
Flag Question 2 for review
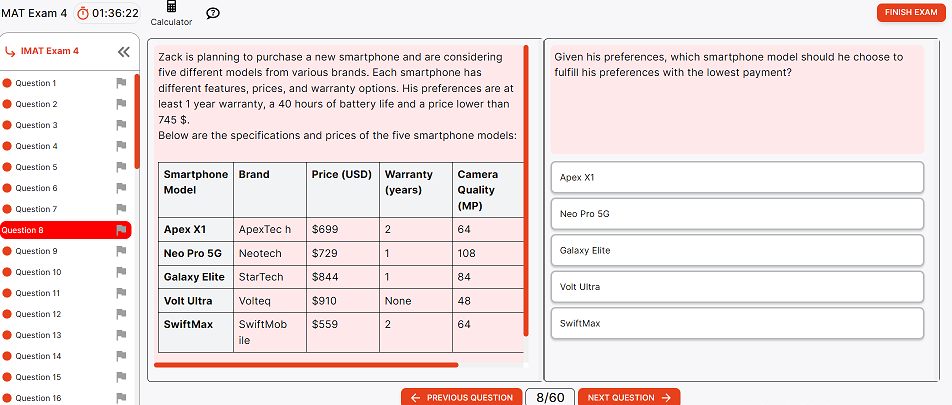pos(121,104)
